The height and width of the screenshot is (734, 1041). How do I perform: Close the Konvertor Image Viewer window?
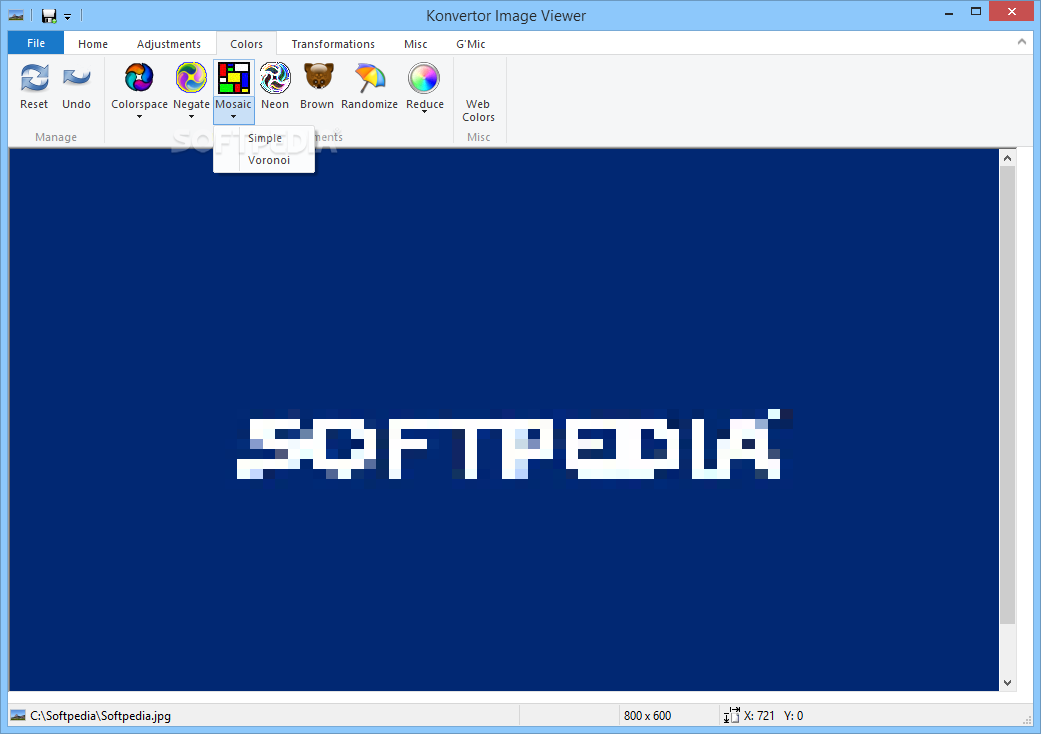click(1012, 11)
